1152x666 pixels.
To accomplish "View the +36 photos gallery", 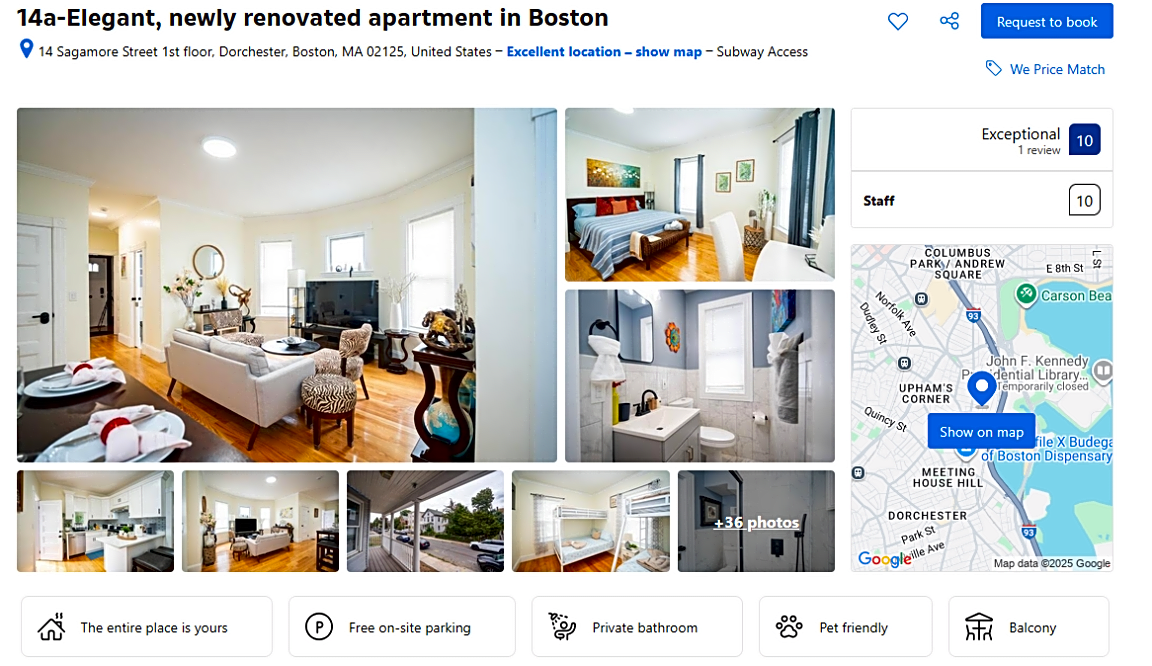I will click(x=756, y=521).
